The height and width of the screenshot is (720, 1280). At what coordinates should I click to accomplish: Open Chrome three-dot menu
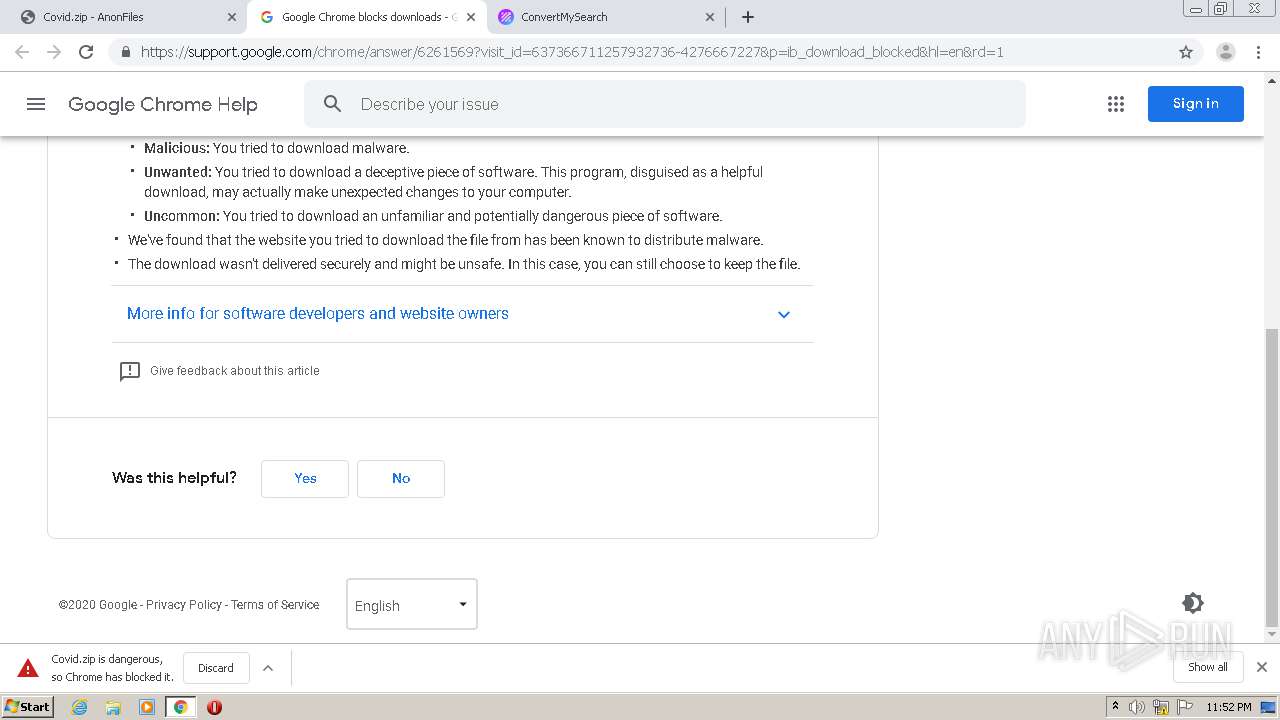(x=1258, y=52)
